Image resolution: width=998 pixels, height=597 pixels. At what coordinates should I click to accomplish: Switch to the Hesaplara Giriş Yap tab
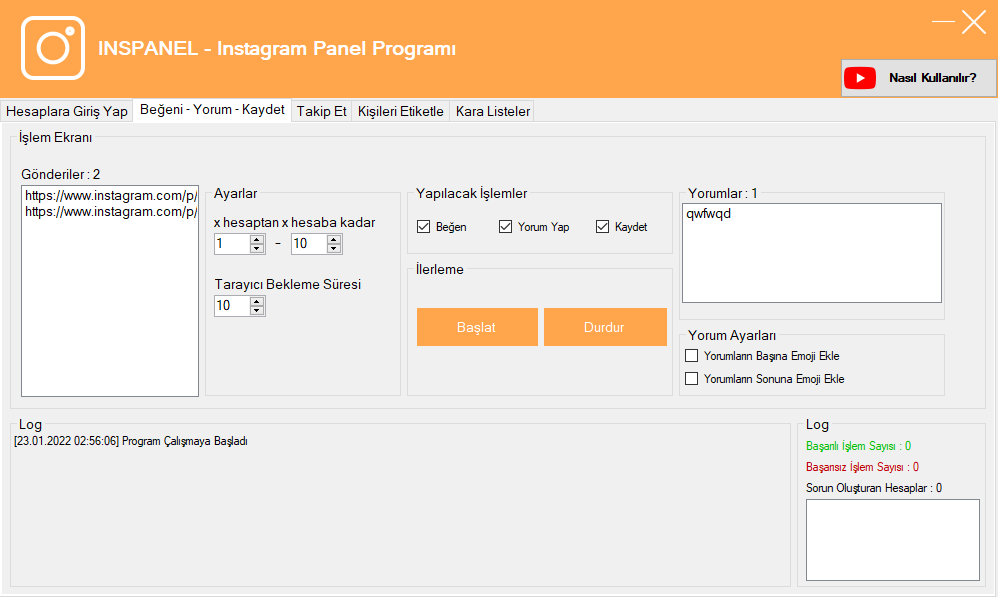tap(67, 111)
